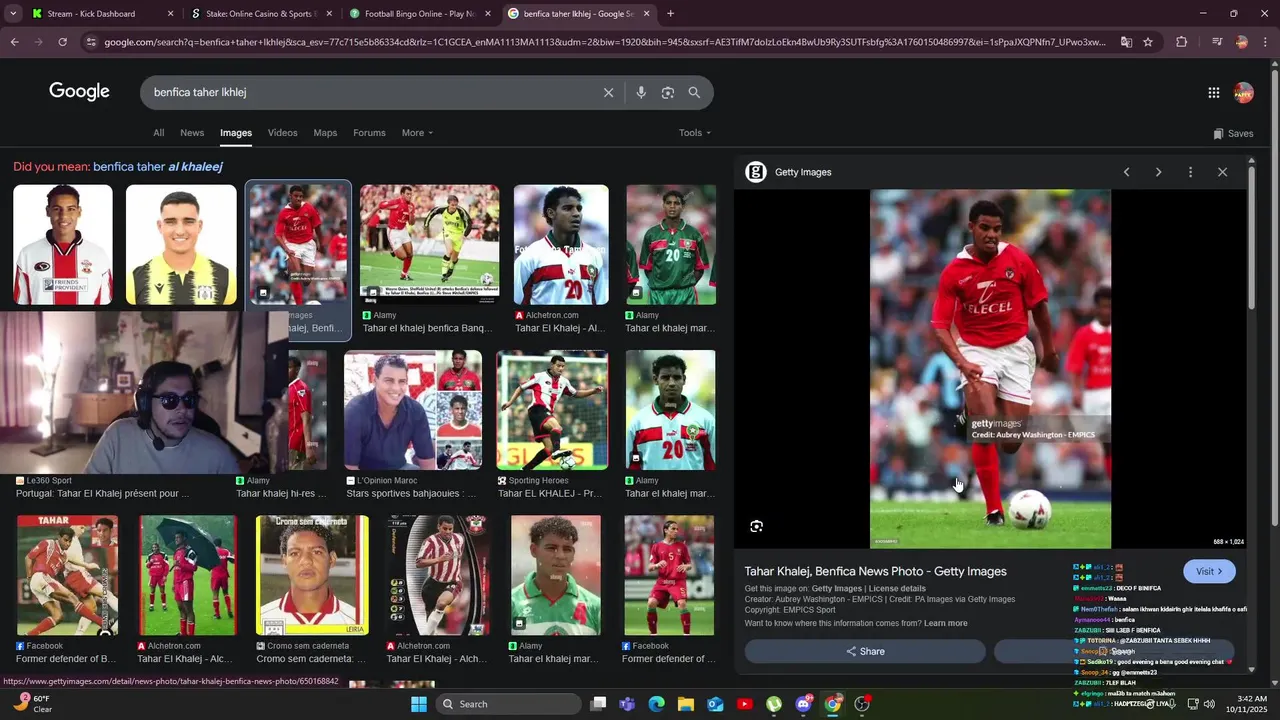Viewport: 1280px width, 720px height.
Task: Click the Getty Images source logo
Action: pyautogui.click(x=756, y=172)
